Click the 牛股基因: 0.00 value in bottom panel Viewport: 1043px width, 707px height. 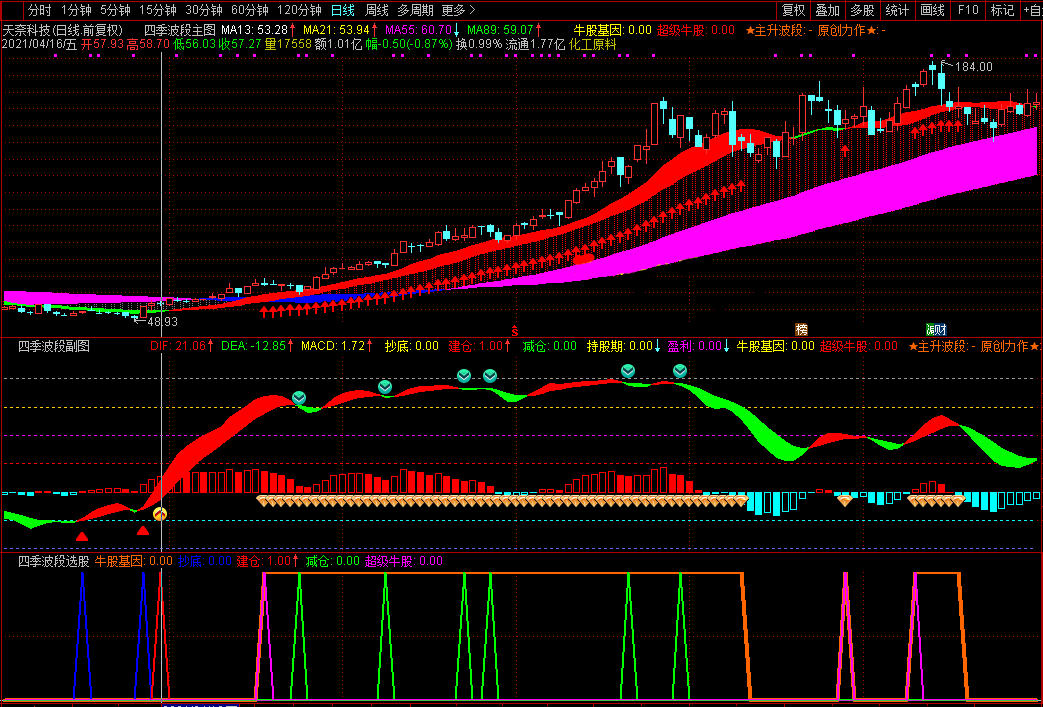pos(134,561)
